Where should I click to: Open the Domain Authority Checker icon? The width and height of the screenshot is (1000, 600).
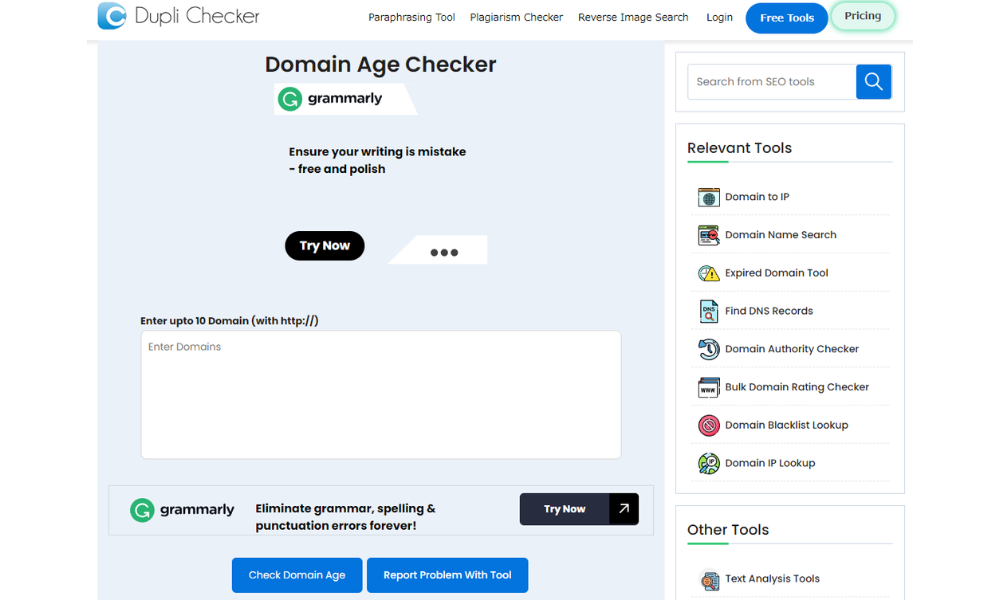pos(709,349)
